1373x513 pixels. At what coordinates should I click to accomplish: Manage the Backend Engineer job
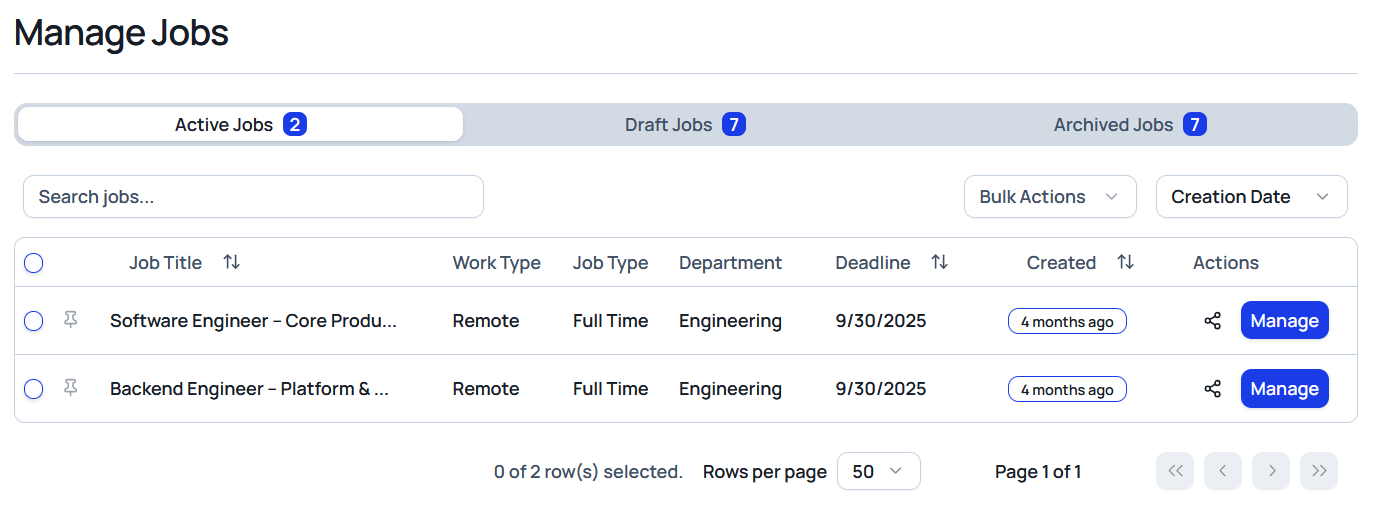pyautogui.click(x=1284, y=389)
